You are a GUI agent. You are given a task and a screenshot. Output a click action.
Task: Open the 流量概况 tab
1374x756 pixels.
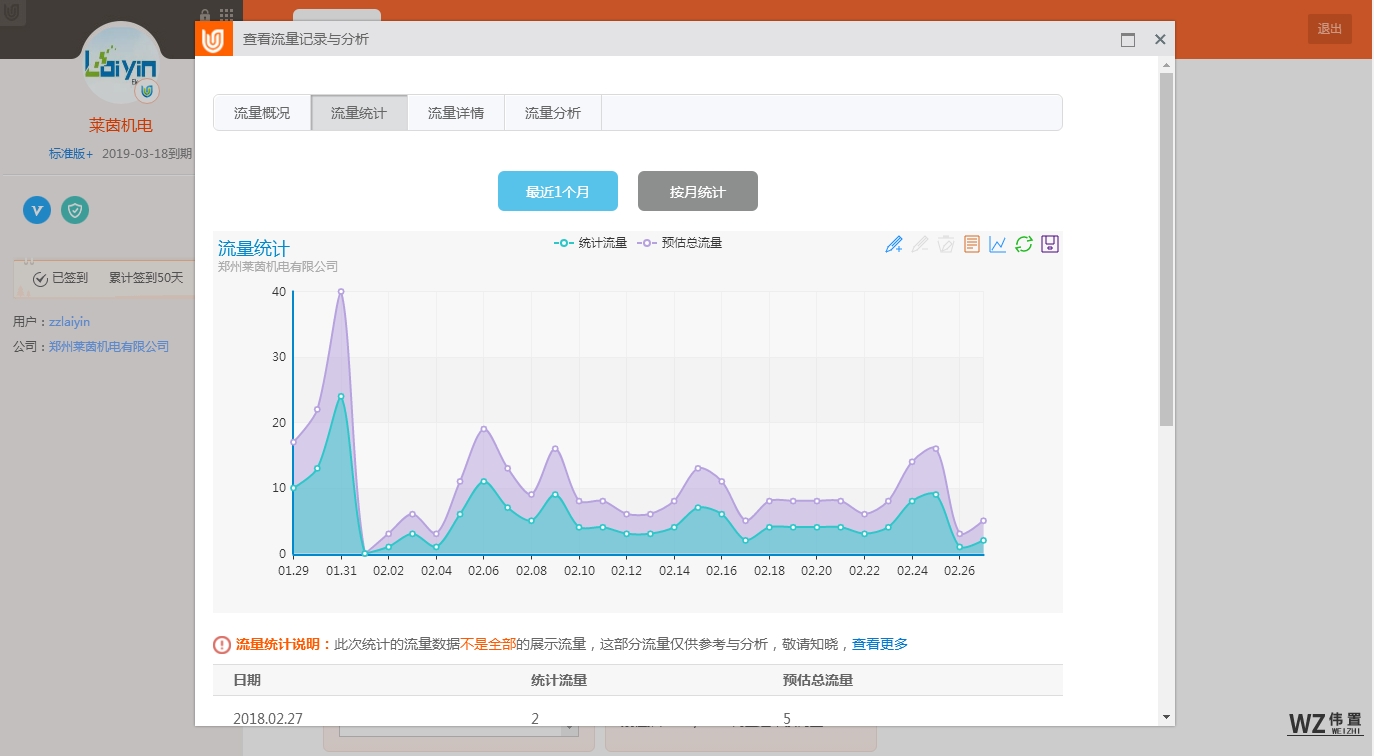[x=262, y=113]
